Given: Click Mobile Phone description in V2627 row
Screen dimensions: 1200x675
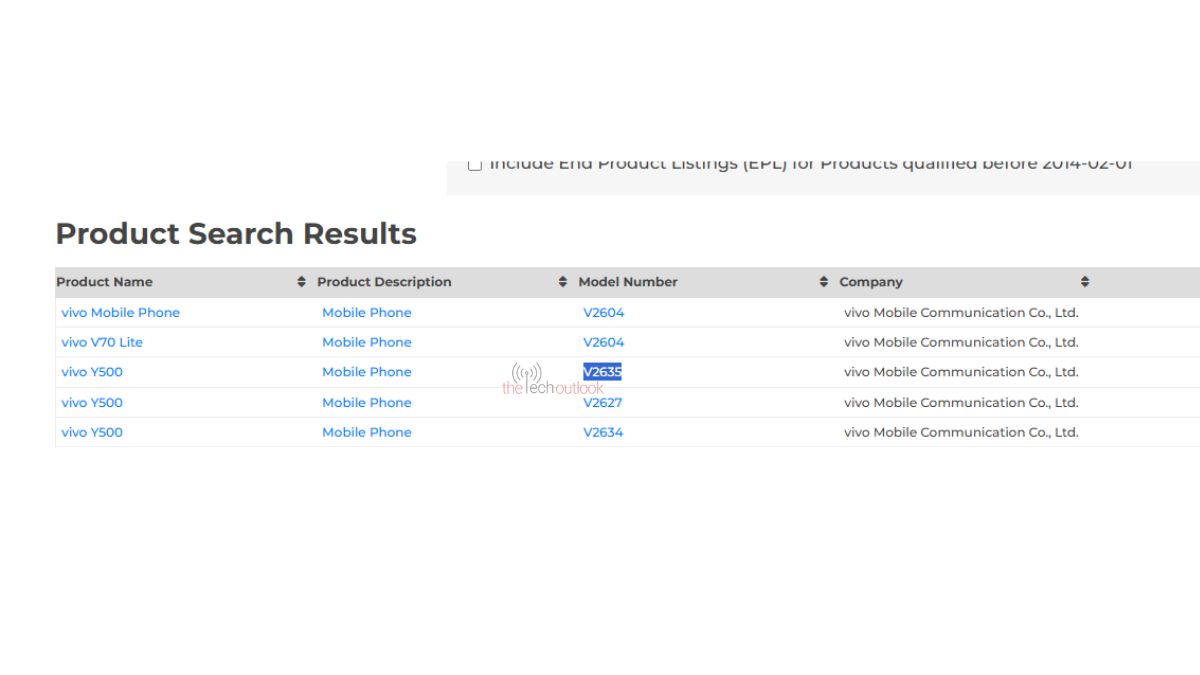Looking at the screenshot, I should 367,402.
